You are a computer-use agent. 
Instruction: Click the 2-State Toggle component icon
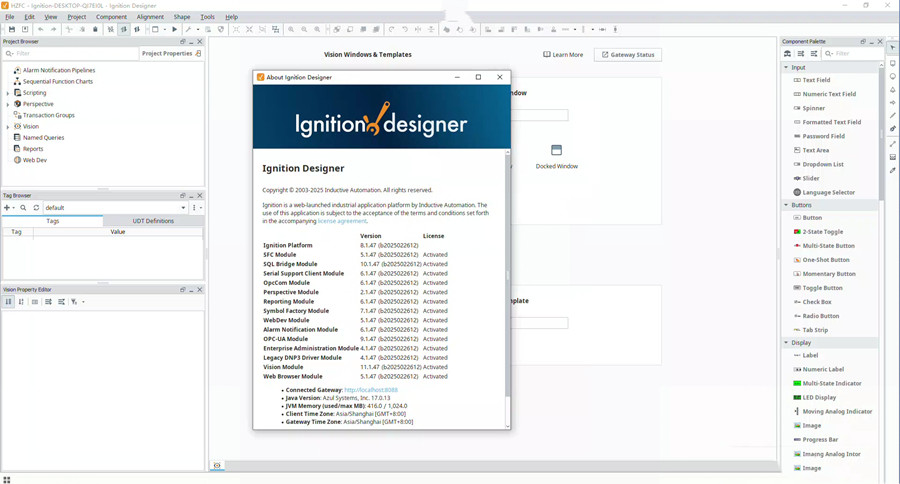coord(797,232)
